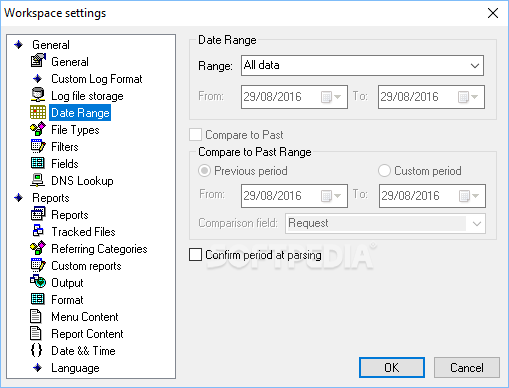Click the Date Range calendar icon

point(38,113)
